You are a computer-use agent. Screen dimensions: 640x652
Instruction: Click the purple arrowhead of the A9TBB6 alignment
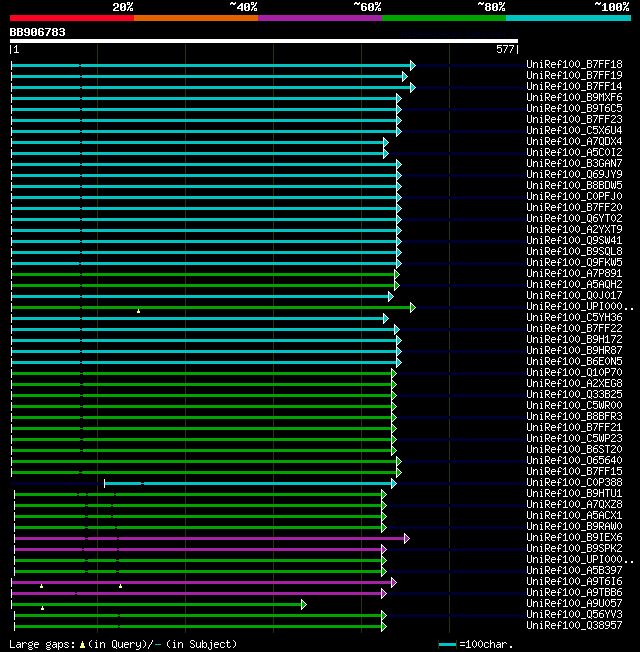pyautogui.click(x=384, y=593)
